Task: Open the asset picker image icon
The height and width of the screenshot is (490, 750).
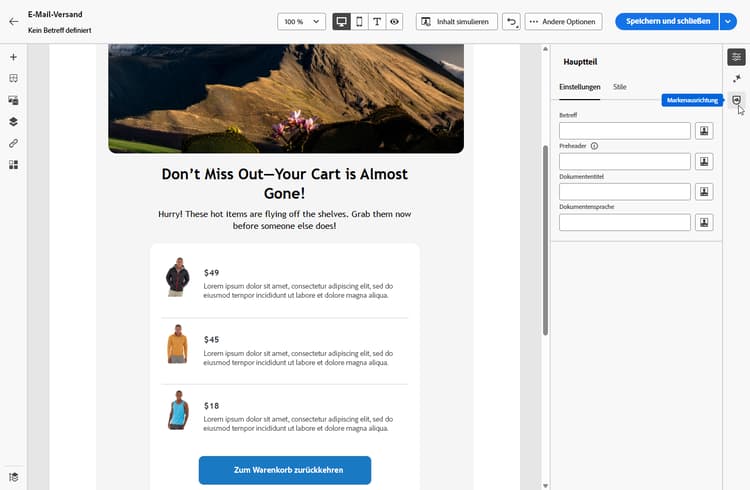Action: [x=13, y=100]
